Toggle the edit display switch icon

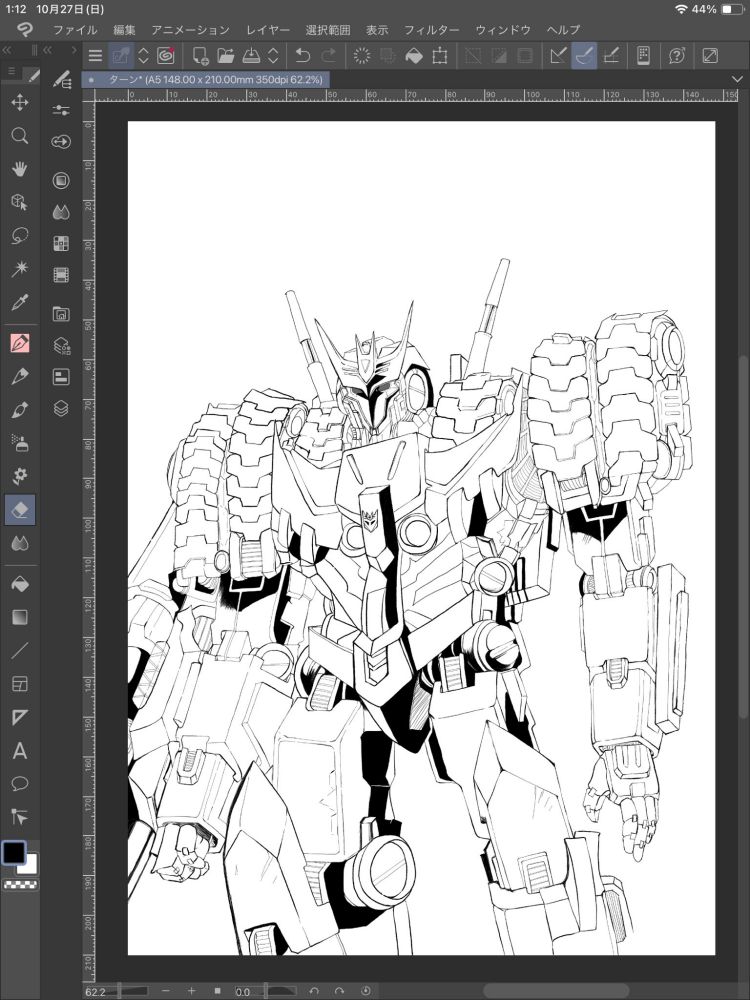[x=121, y=55]
